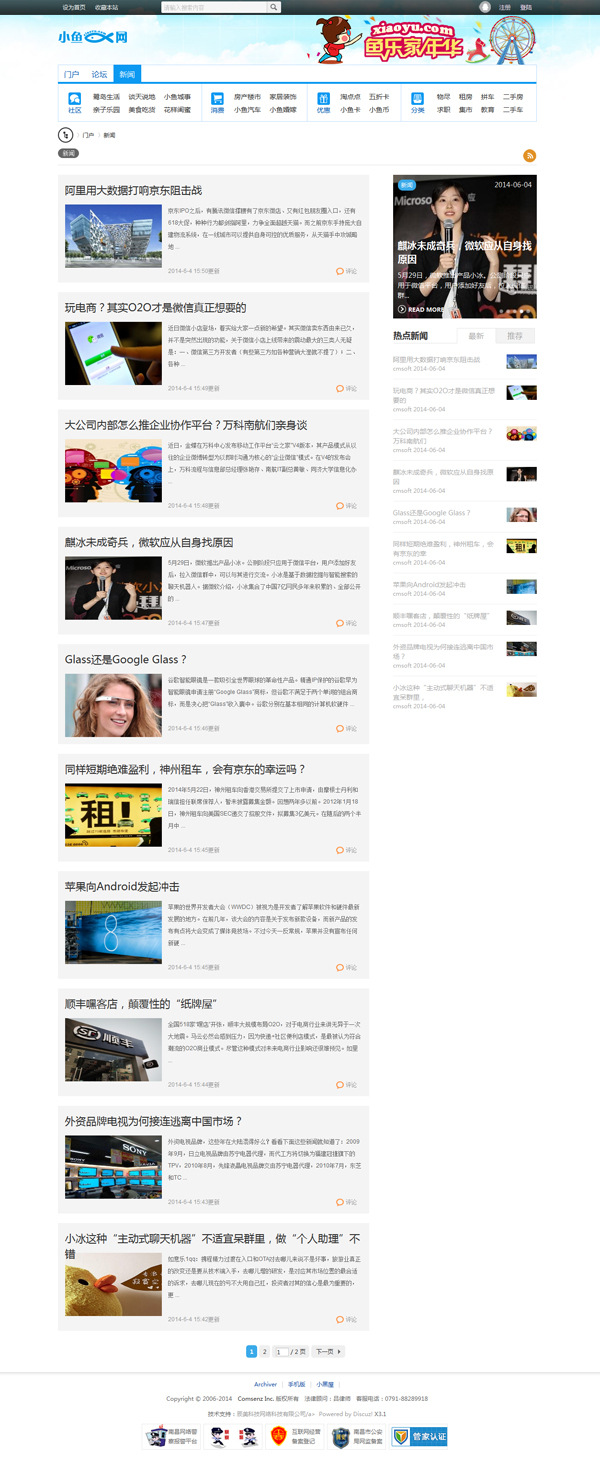Open the 手机版 mobile version footer link
Screen dimensions: 600x1464
[296, 1385]
